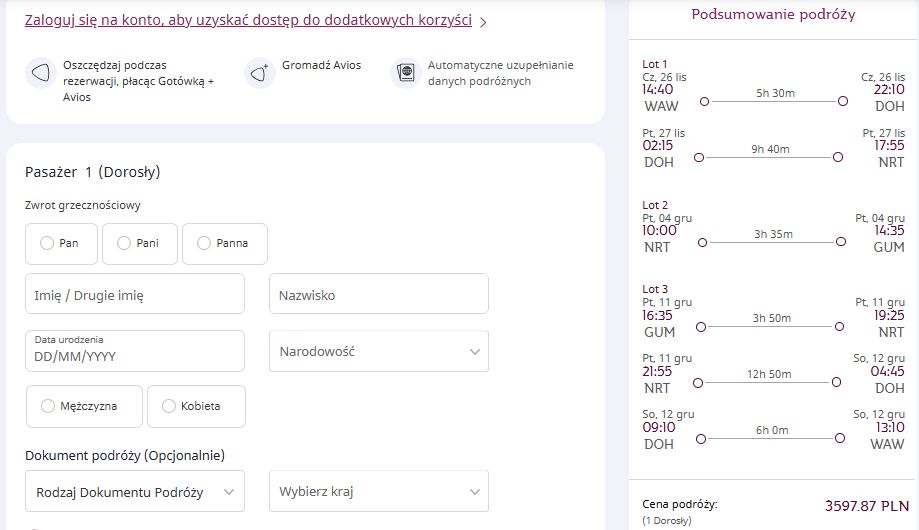Click the Lot 1 label

[x=655, y=64]
